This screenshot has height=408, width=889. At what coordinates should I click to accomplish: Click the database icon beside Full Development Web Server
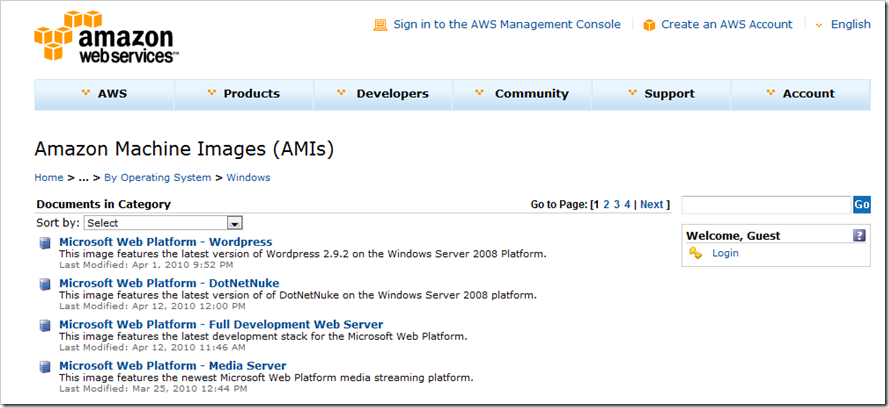tap(45, 326)
